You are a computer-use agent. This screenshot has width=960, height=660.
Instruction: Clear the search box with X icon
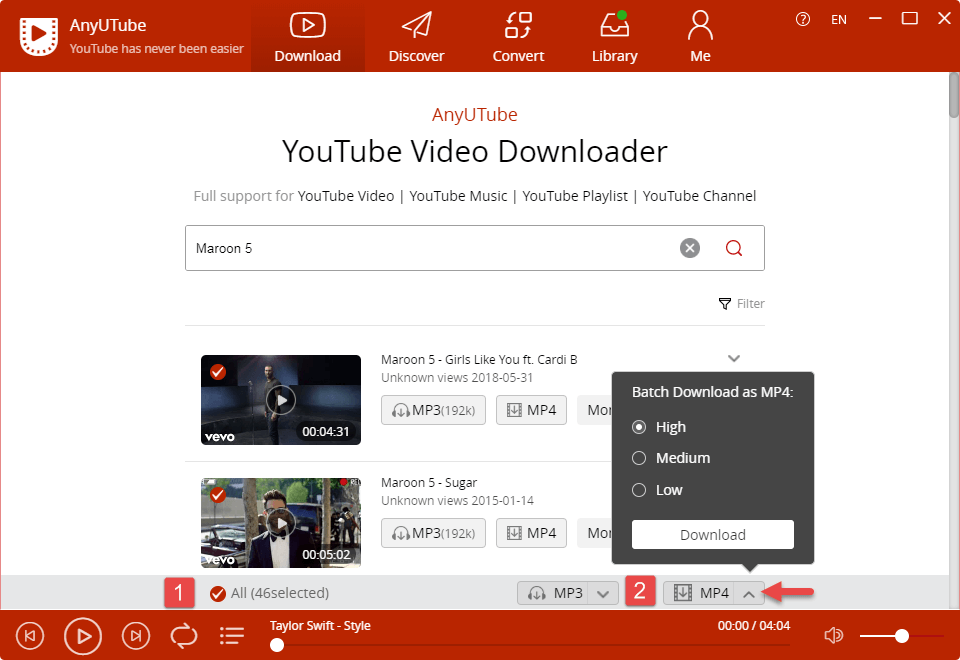click(x=690, y=248)
